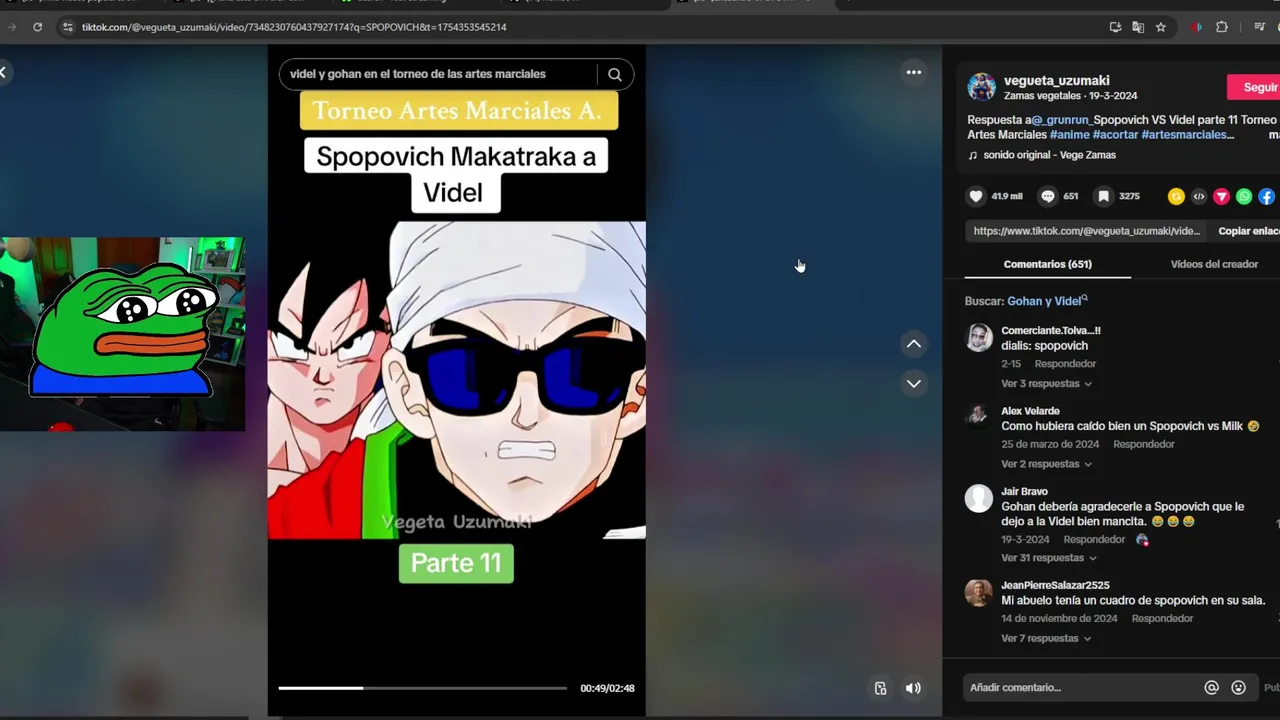Image resolution: width=1280 pixels, height=720 pixels.
Task: Expand 'Ver 3 respuestas' replies
Action: [1046, 383]
